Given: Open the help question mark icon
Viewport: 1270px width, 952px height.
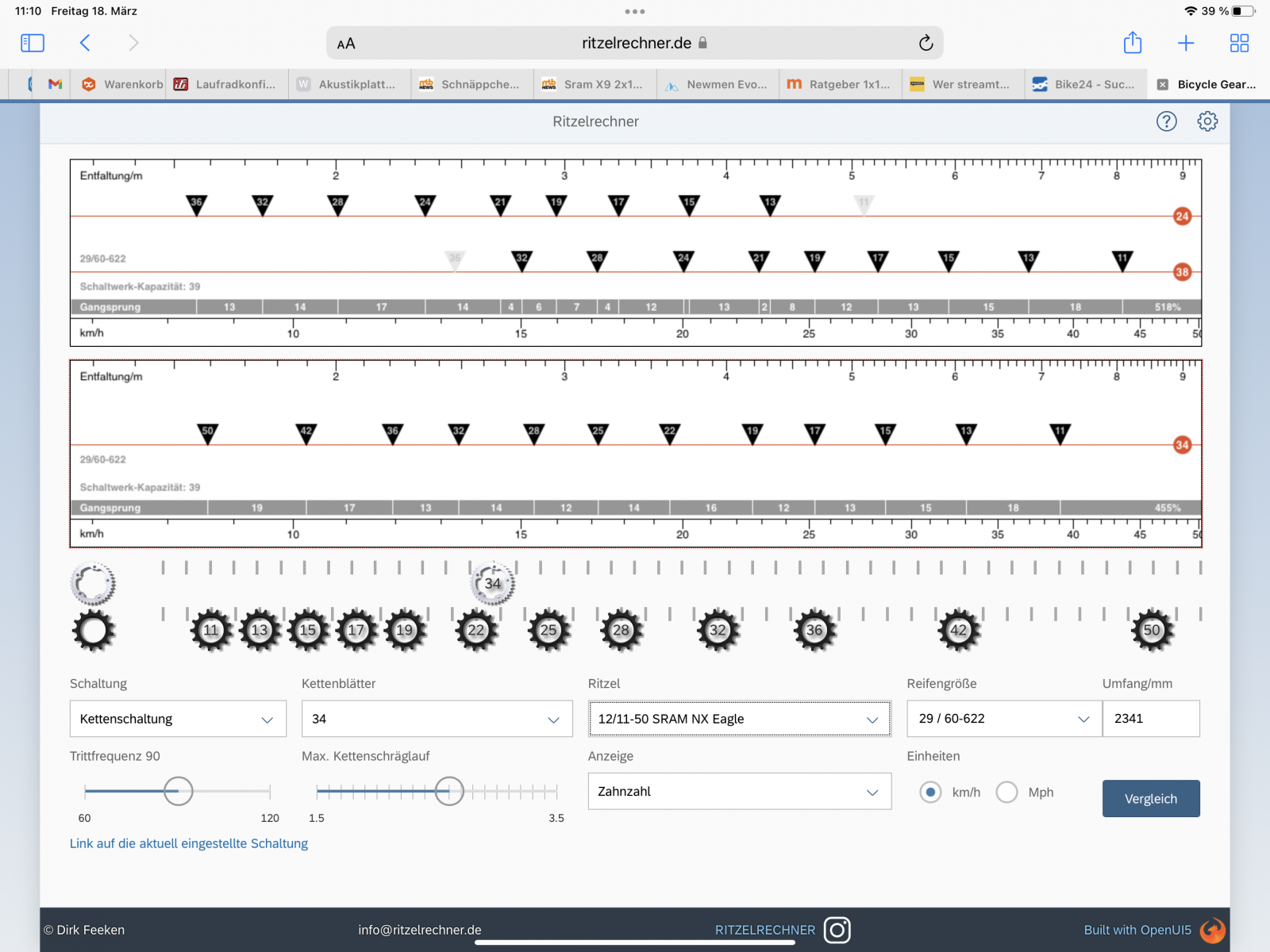Looking at the screenshot, I should [1166, 121].
